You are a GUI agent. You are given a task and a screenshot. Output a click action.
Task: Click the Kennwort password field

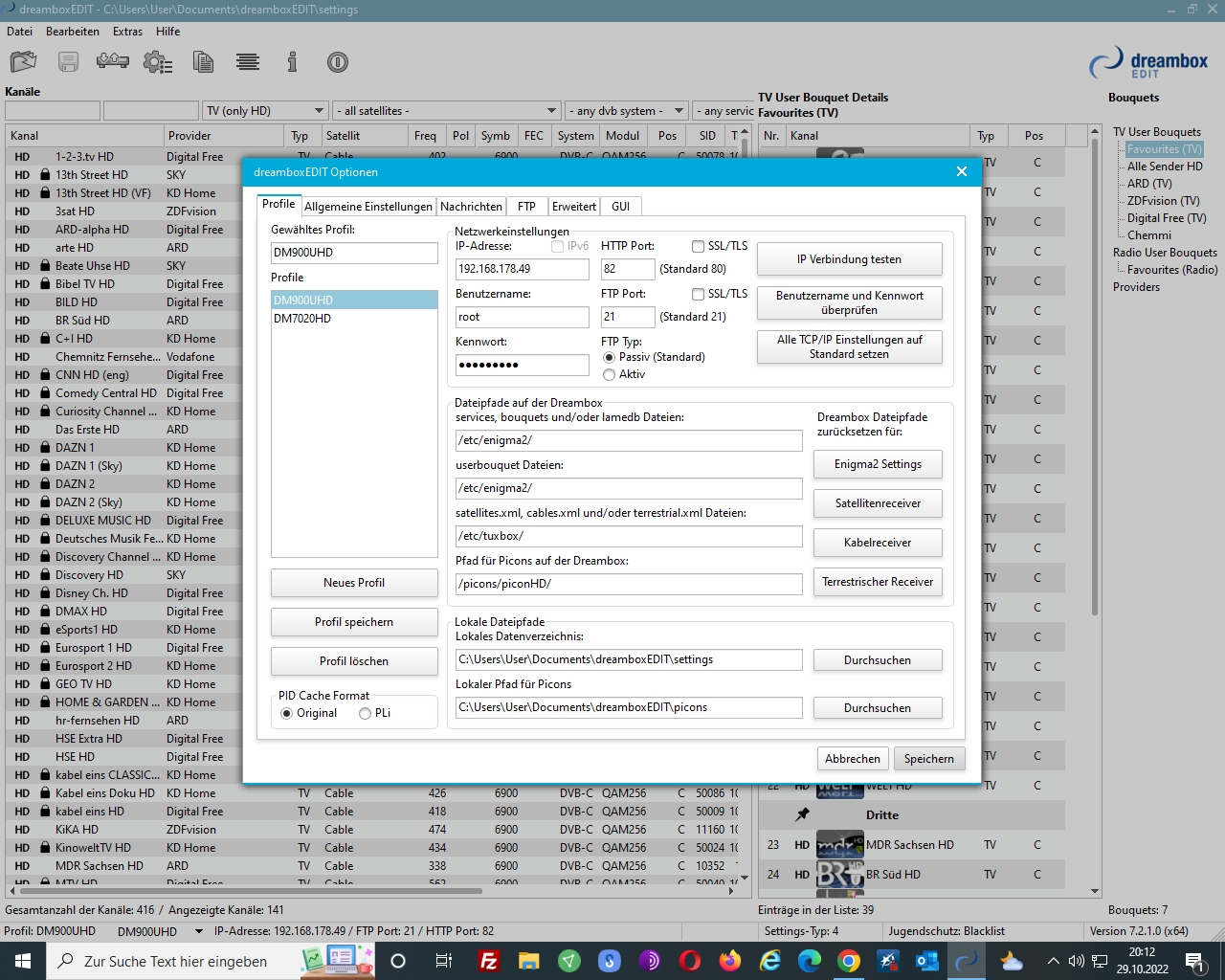(523, 365)
